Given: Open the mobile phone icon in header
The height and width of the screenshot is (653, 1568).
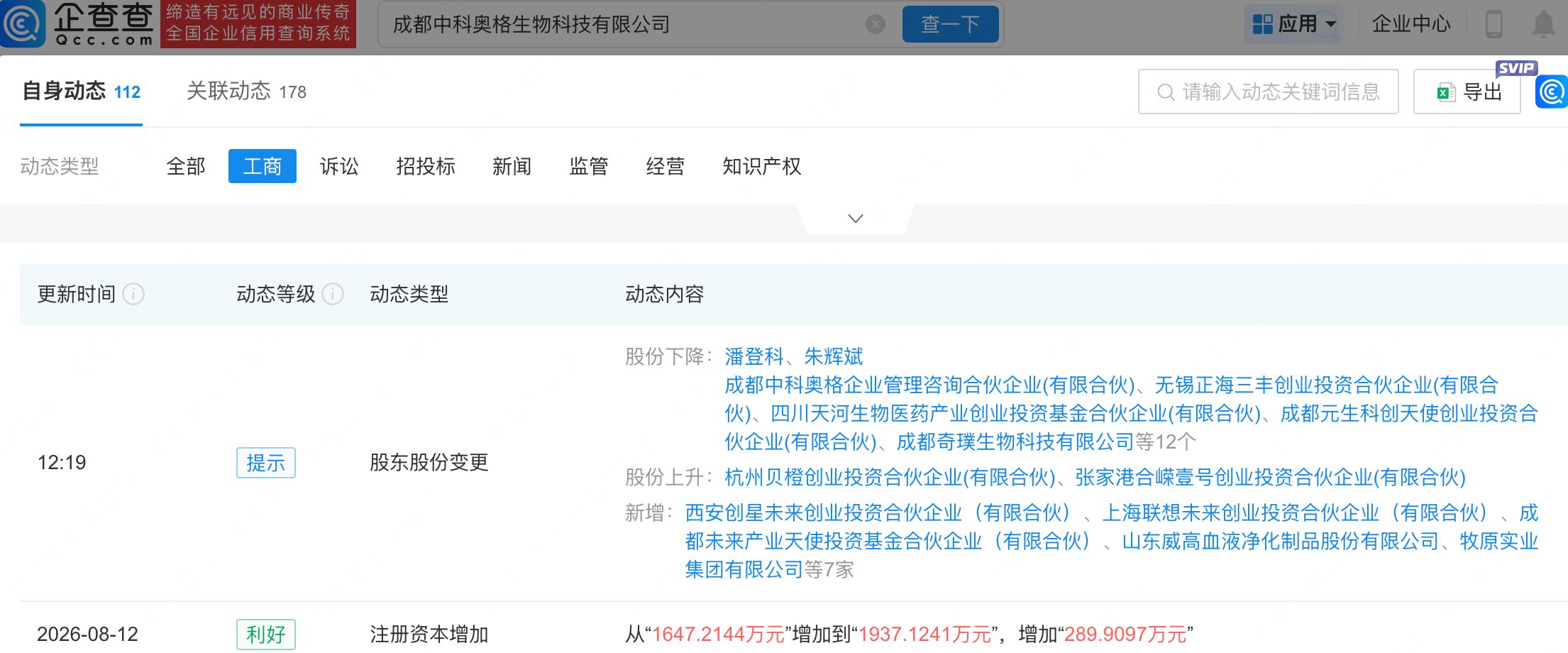Looking at the screenshot, I should point(1494,23).
